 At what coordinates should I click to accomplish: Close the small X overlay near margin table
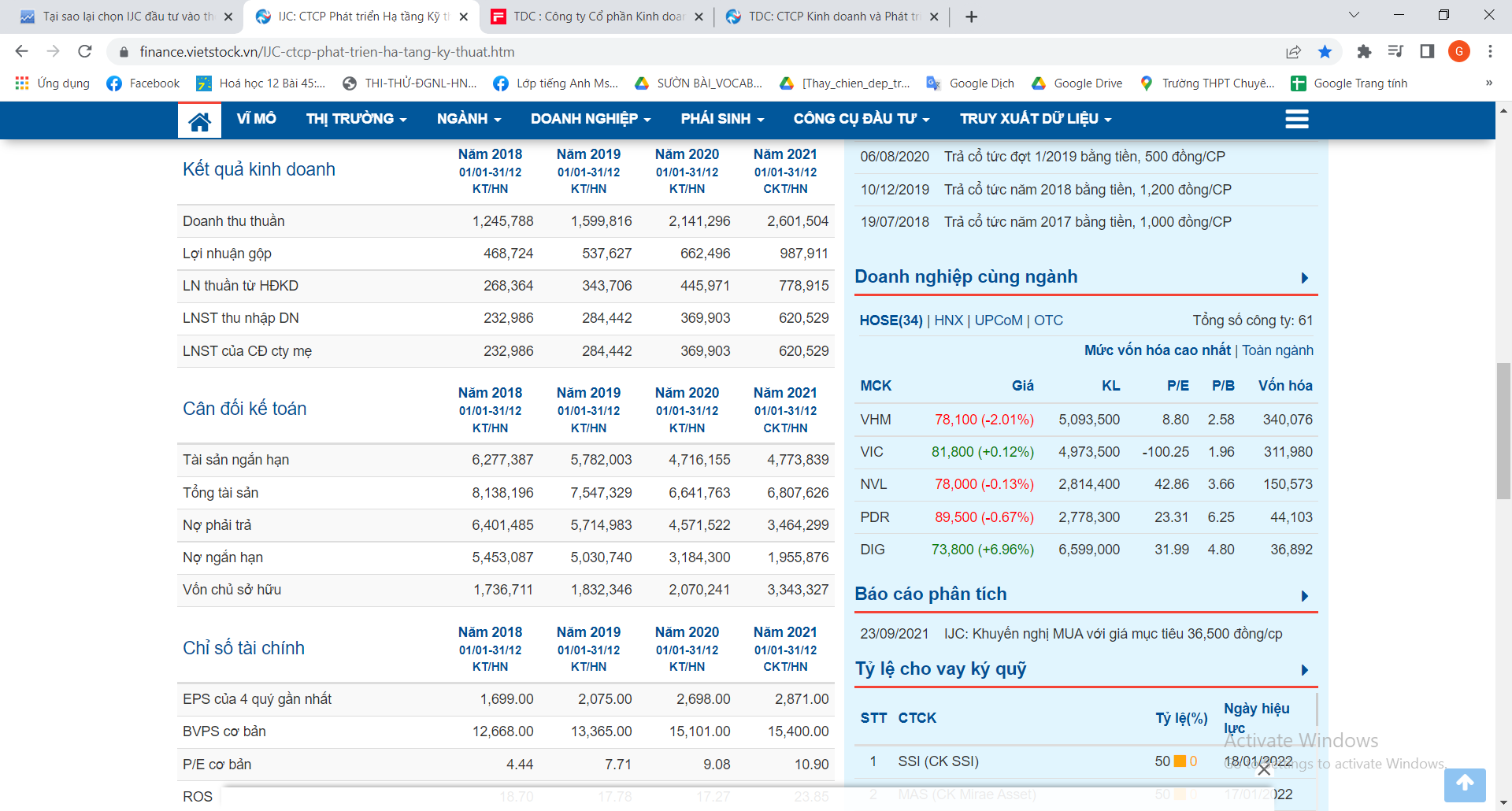point(1264,769)
